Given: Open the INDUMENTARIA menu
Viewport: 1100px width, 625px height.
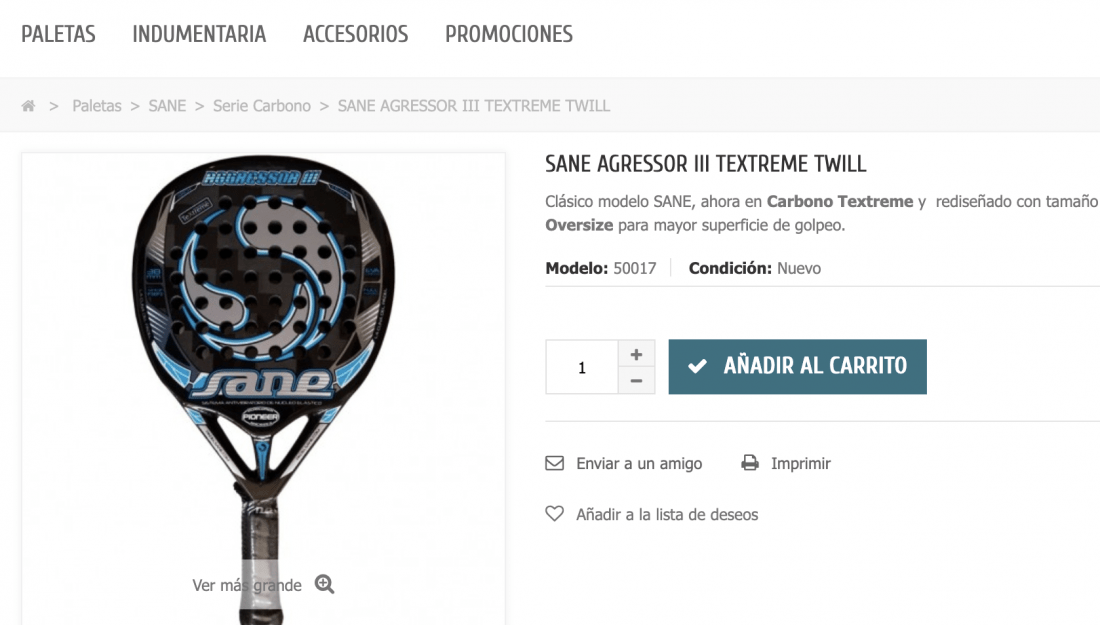Looking at the screenshot, I should click(199, 34).
